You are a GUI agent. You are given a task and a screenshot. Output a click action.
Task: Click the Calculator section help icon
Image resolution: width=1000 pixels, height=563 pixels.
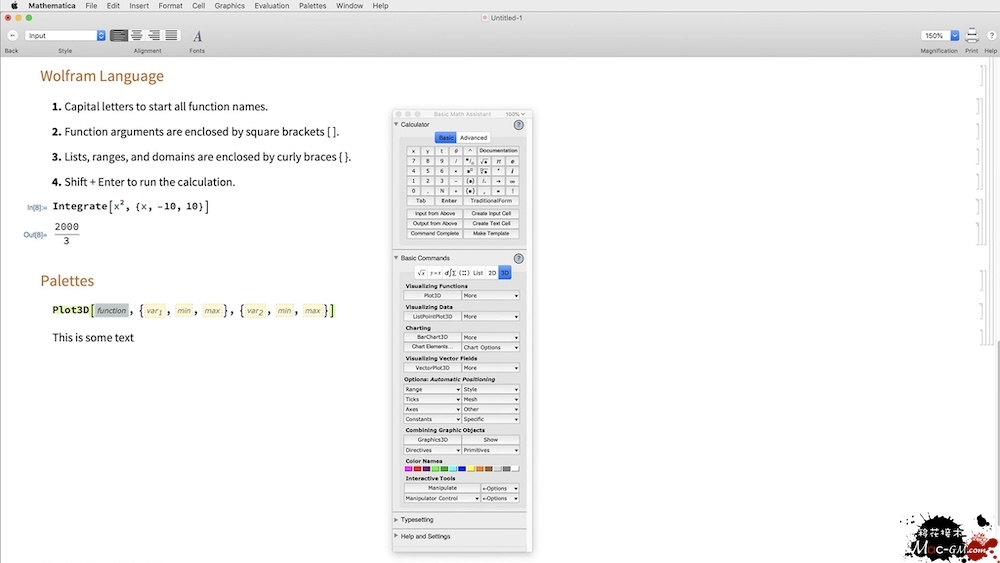(x=518, y=125)
